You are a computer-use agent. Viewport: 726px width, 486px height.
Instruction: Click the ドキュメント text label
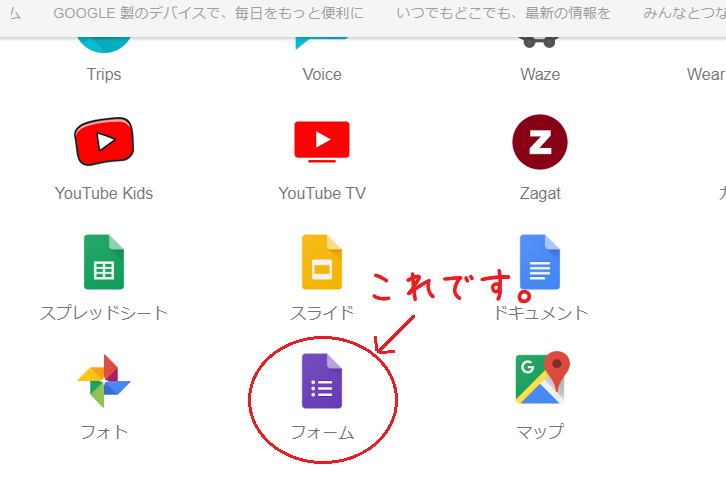(540, 313)
